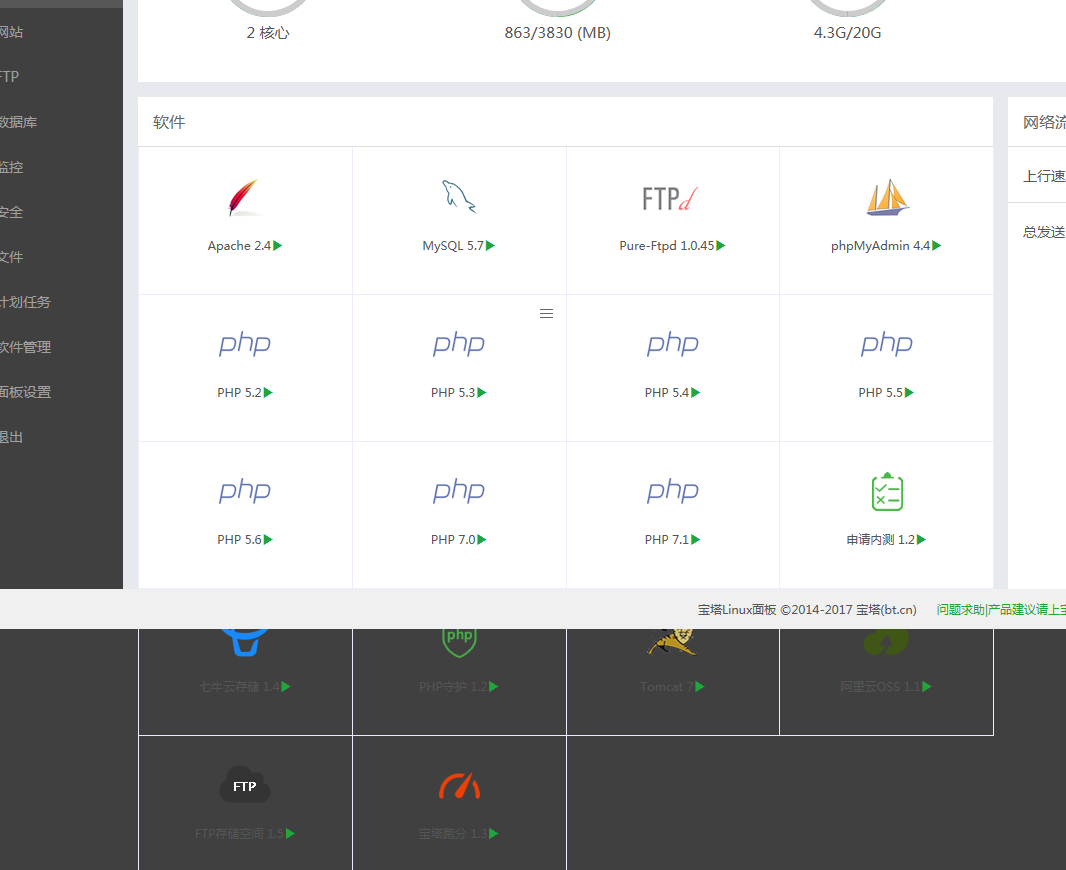Click the php logo above PHP 5.5
Screen dimensions: 1066x870
pos(887,344)
